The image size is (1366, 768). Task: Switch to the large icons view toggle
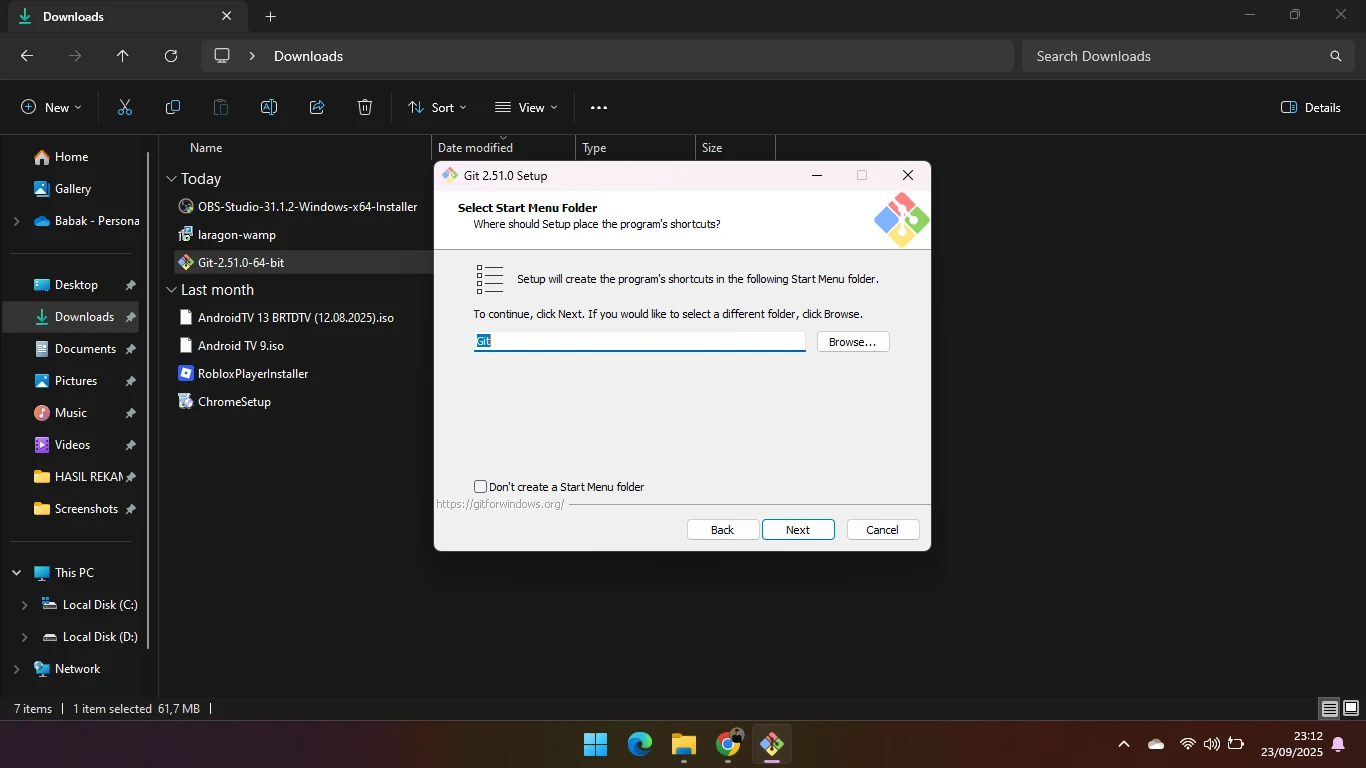(x=1350, y=708)
